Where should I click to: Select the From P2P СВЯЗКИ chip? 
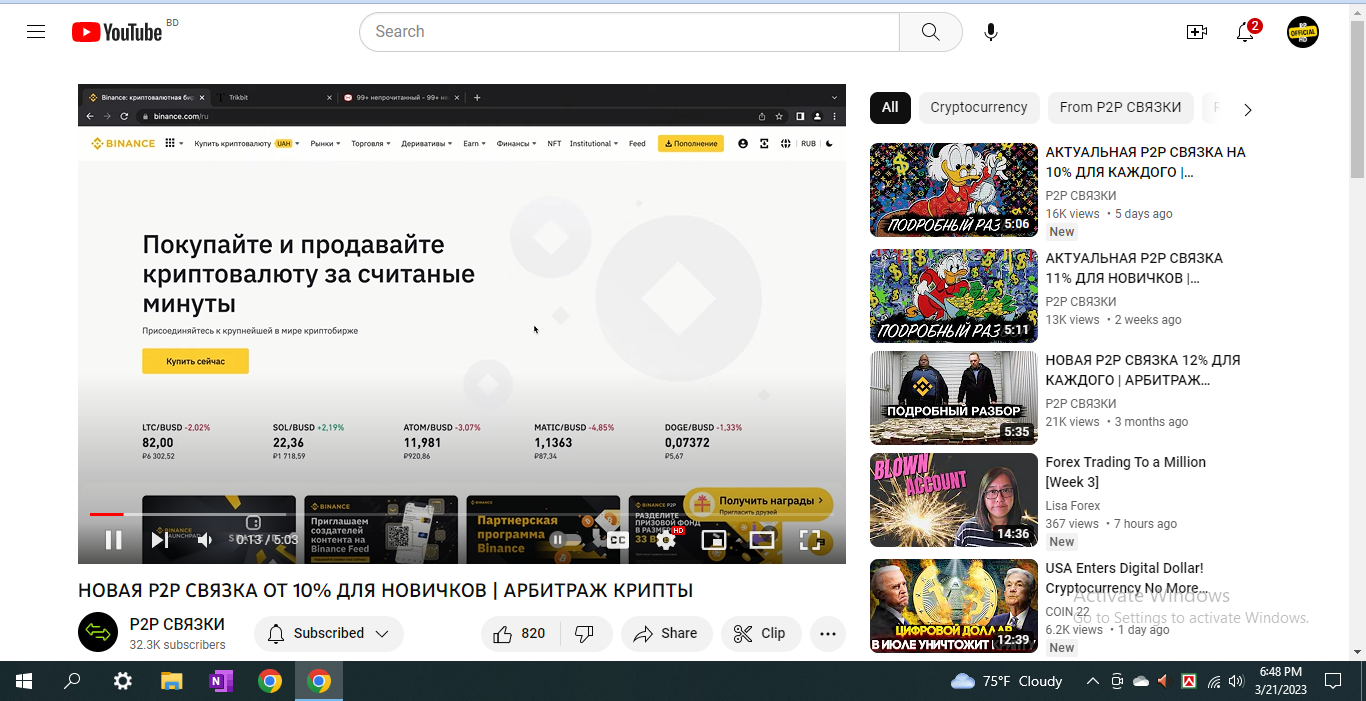coord(1120,107)
